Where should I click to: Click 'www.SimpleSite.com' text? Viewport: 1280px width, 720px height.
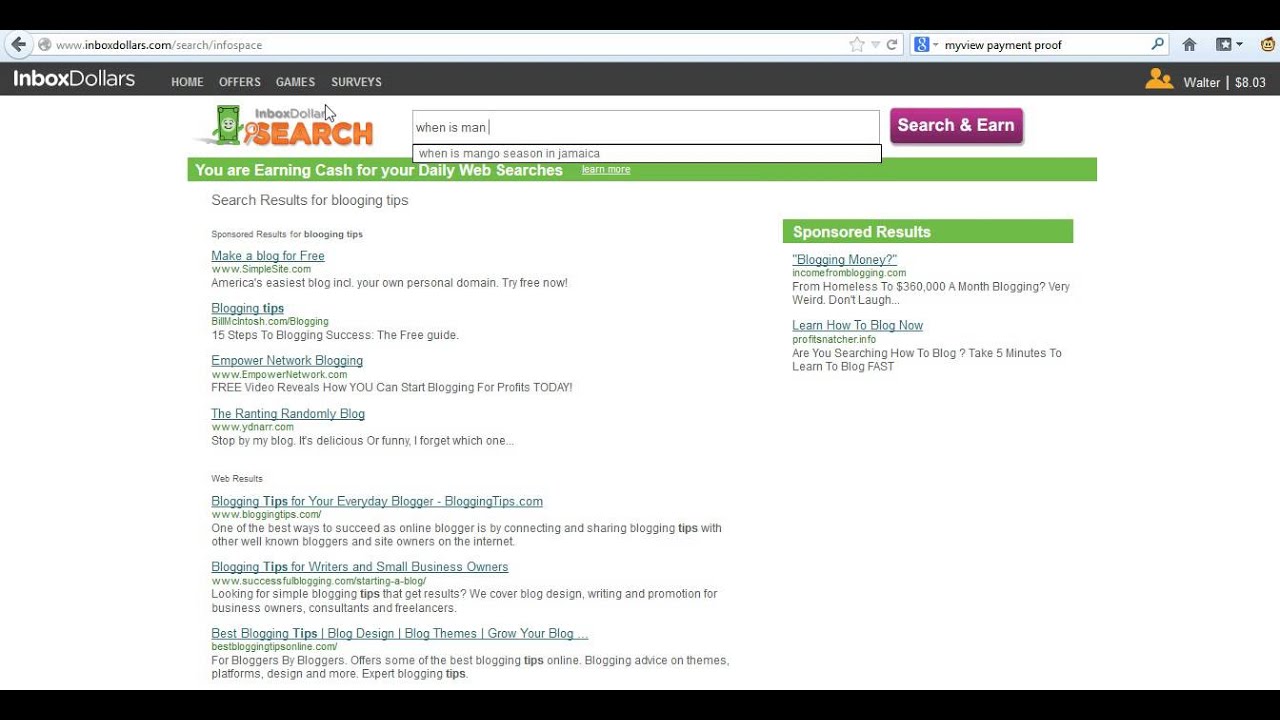261,270
